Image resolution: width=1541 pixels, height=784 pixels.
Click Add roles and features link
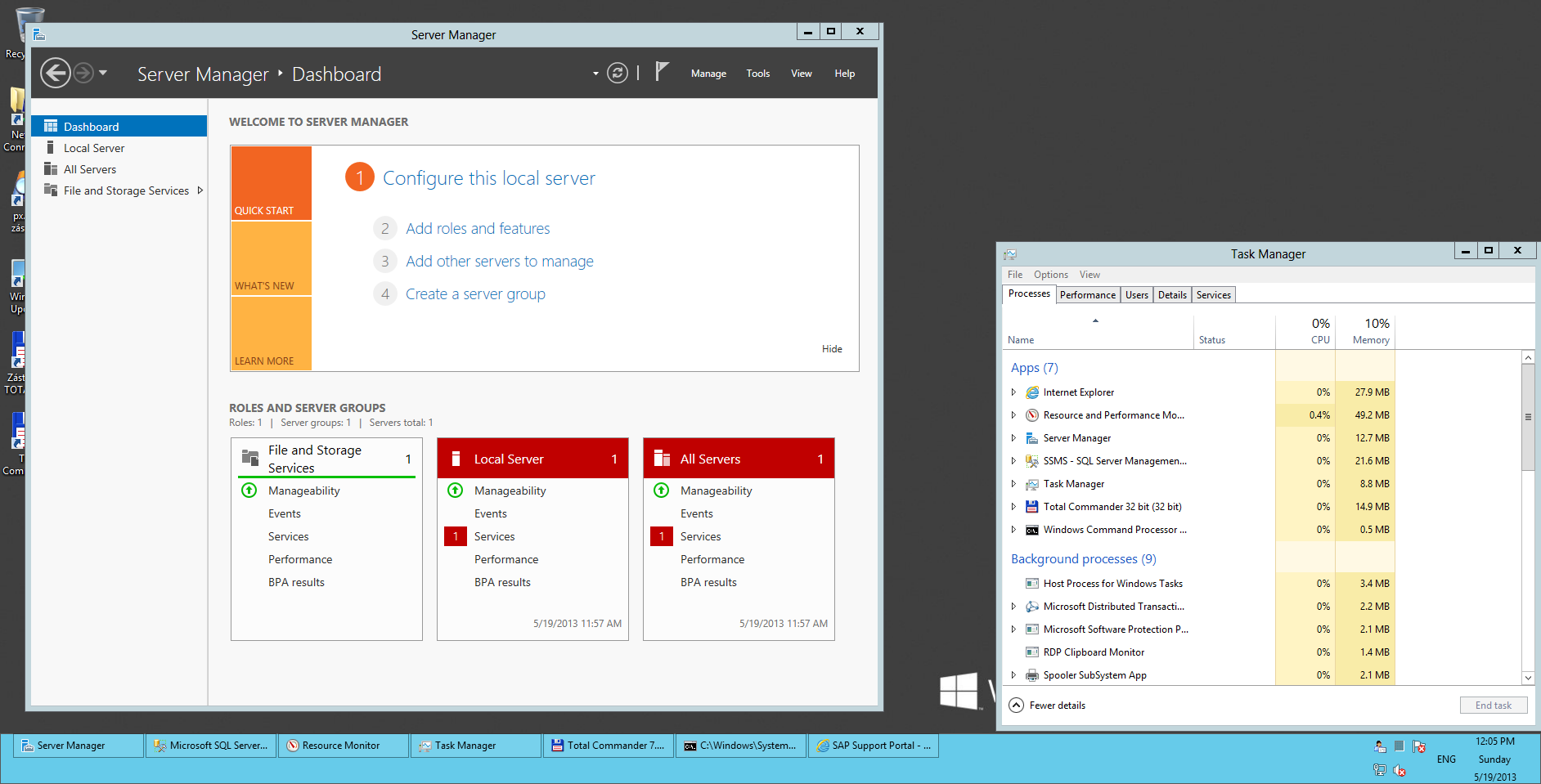coord(478,229)
